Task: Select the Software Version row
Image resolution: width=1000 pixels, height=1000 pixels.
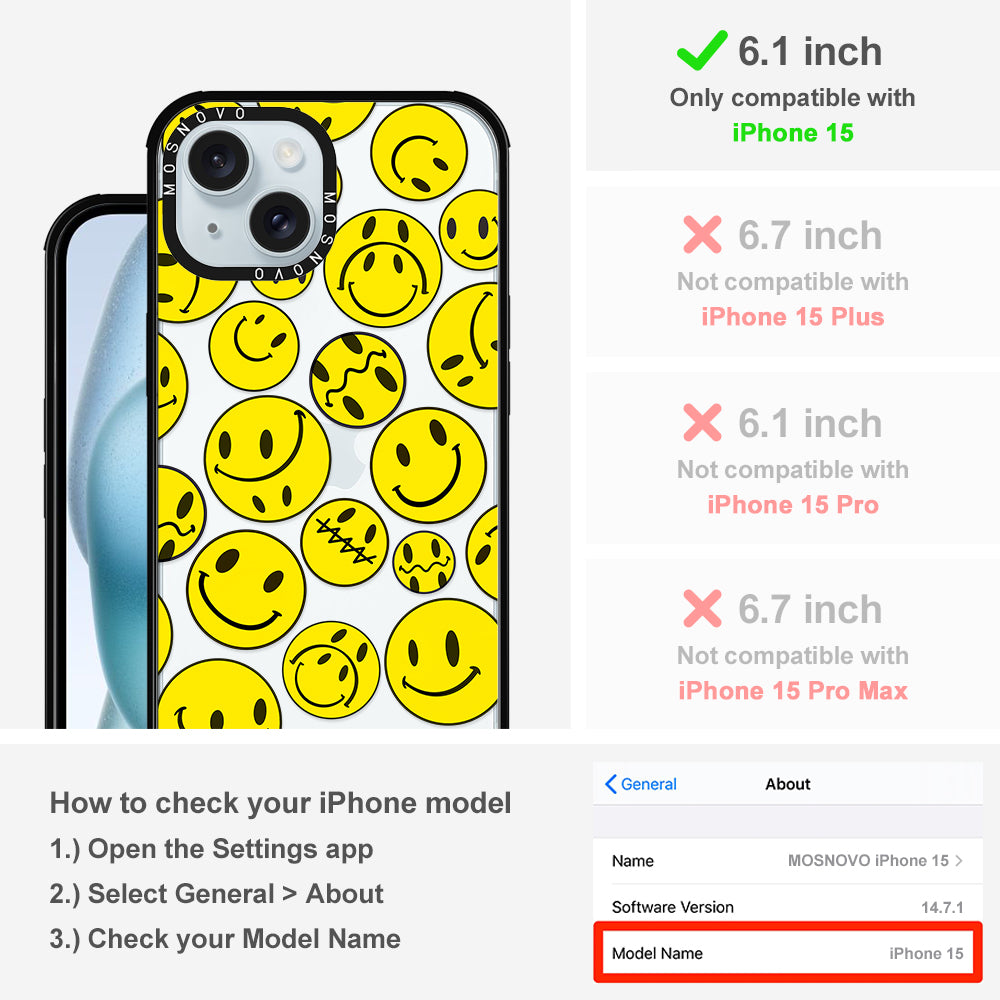Action: 788,907
